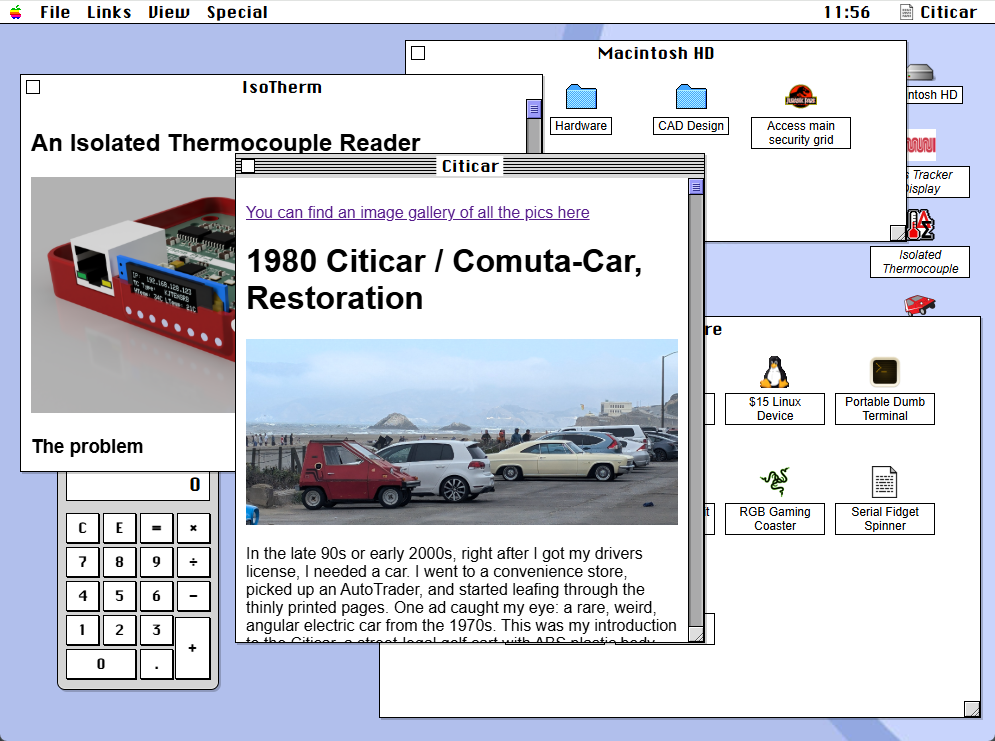
Task: Click the calculator 5 key
Action: [119, 596]
